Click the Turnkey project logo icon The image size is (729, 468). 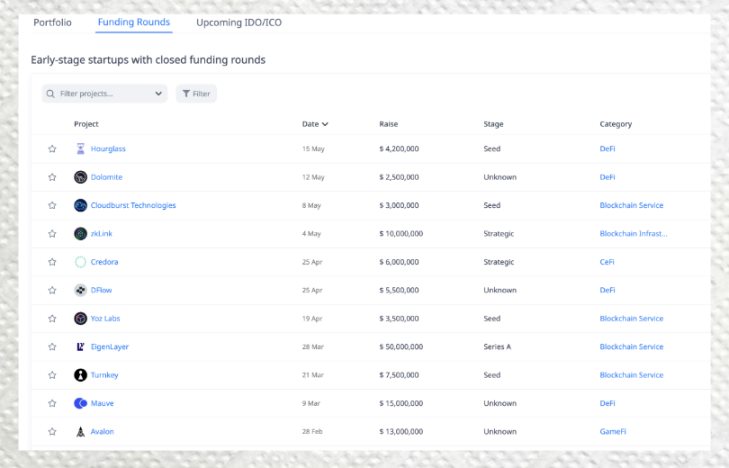[x=81, y=375]
